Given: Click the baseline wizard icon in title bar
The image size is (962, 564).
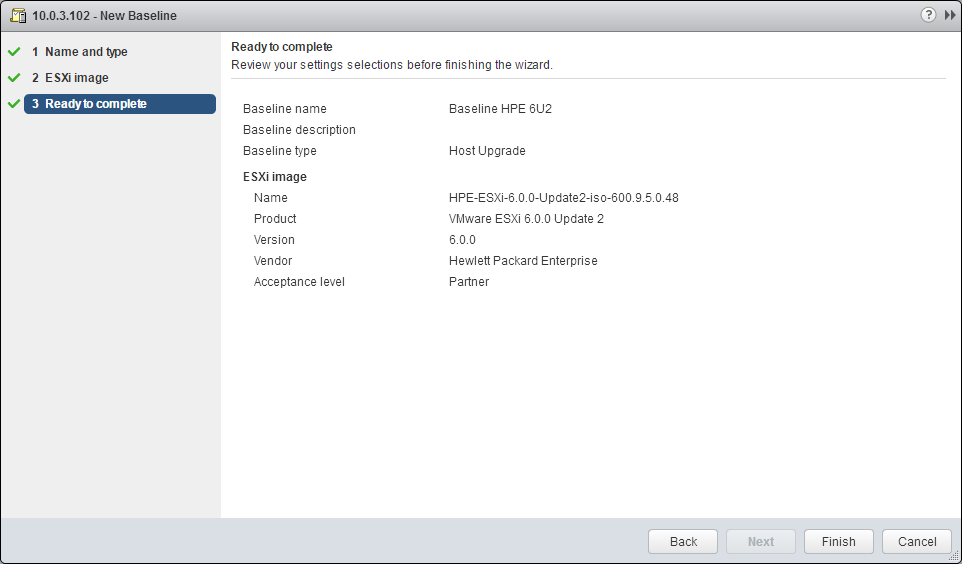Looking at the screenshot, I should 17,15.
